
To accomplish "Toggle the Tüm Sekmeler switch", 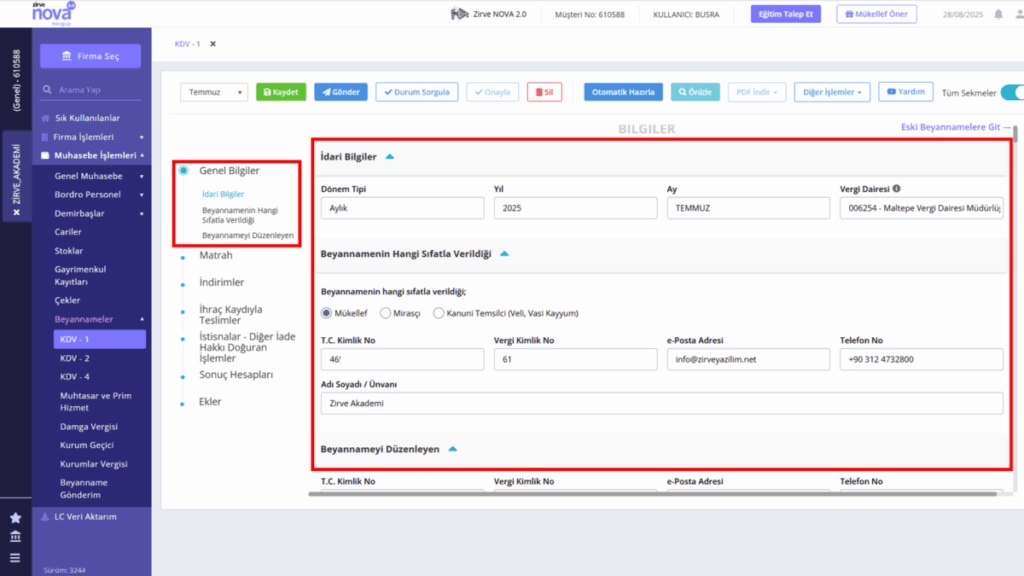I will (x=1012, y=93).
